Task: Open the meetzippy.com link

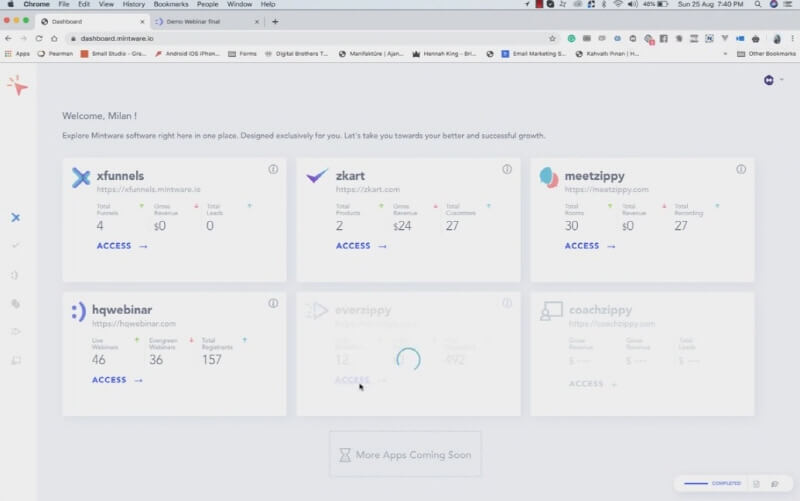Action: tap(607, 189)
